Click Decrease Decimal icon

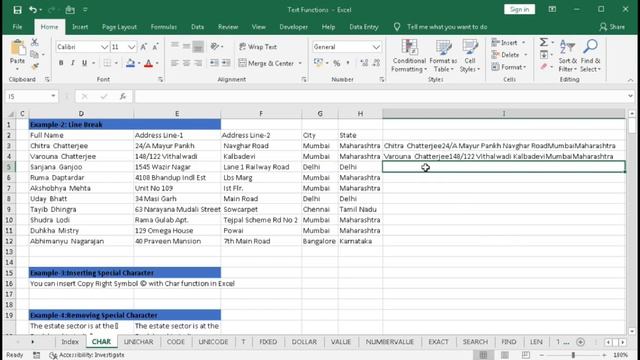tap(376, 63)
